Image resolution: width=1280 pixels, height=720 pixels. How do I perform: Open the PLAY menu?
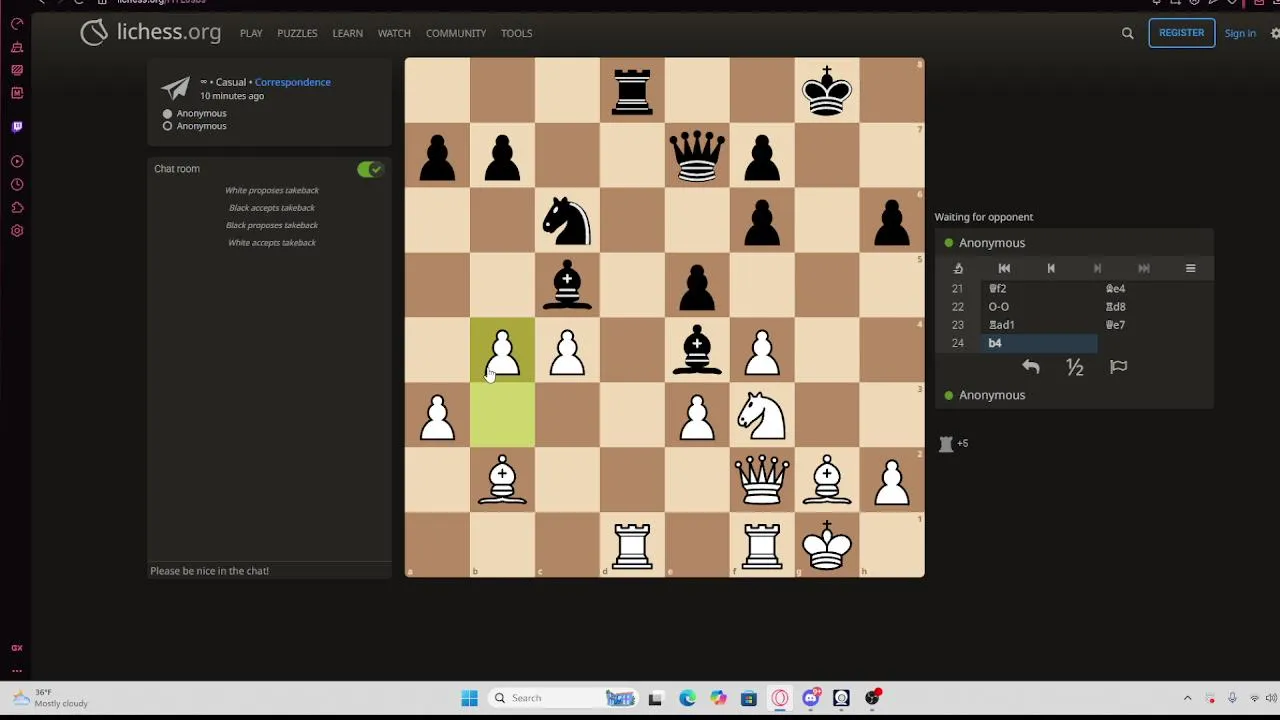pos(251,33)
